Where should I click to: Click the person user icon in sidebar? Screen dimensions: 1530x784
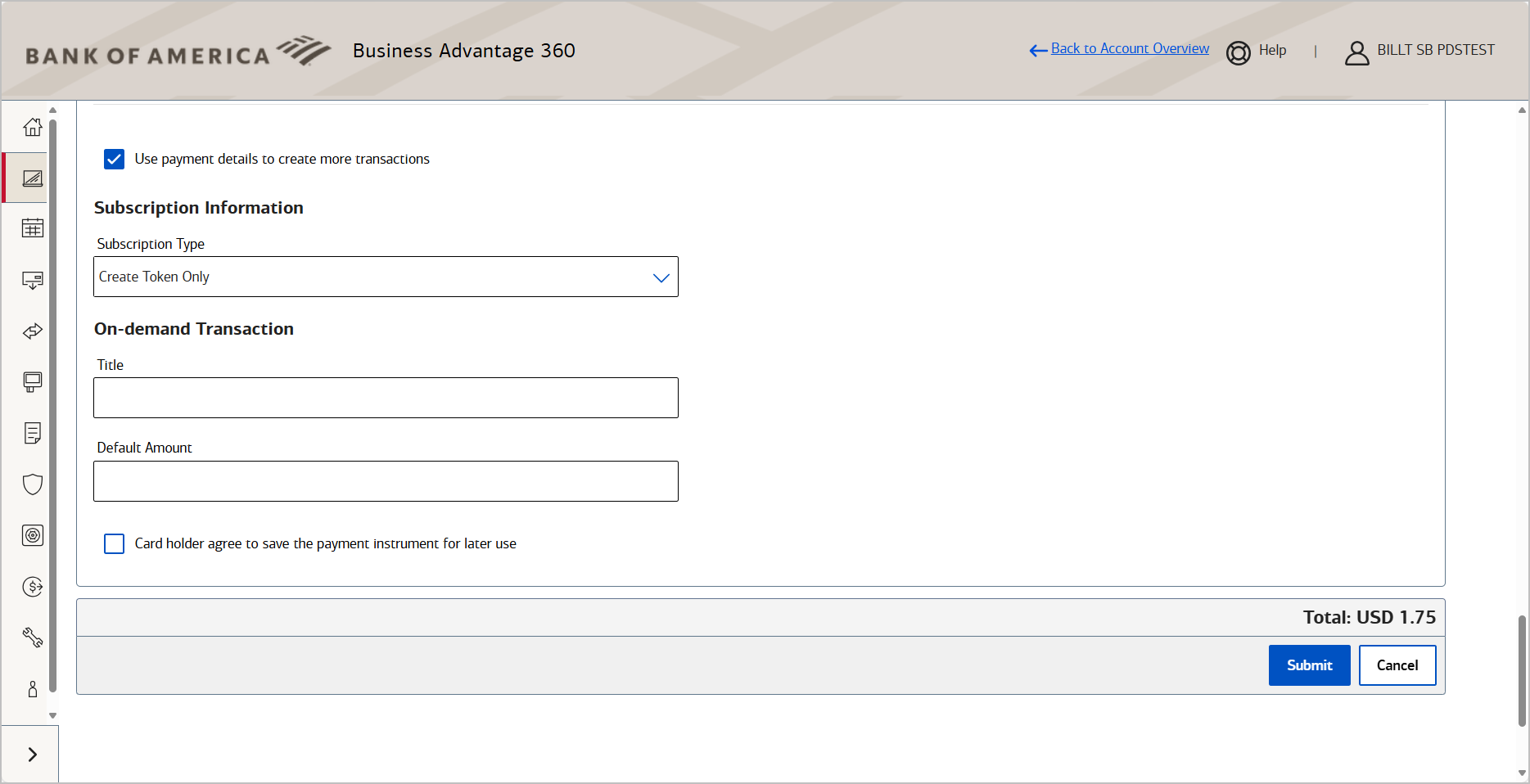click(33, 689)
